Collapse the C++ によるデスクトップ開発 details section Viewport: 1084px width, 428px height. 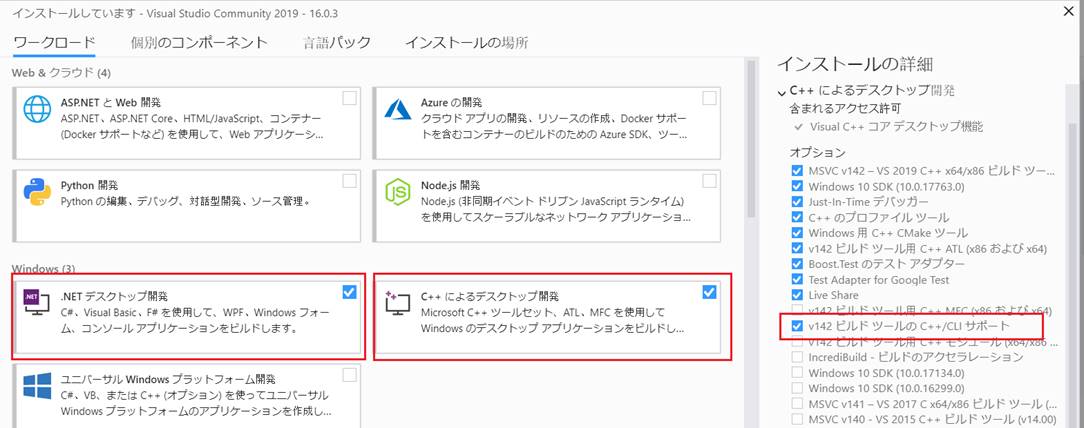click(781, 92)
